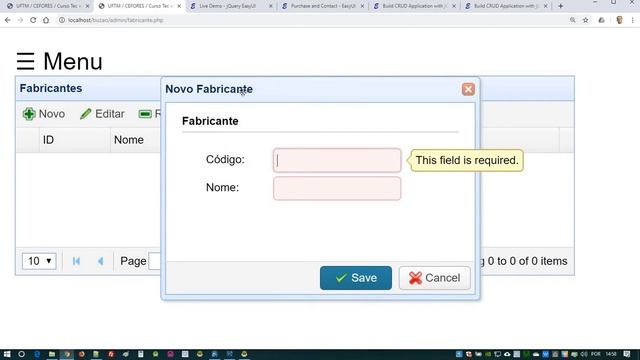Focus the Código input field

coord(337,160)
